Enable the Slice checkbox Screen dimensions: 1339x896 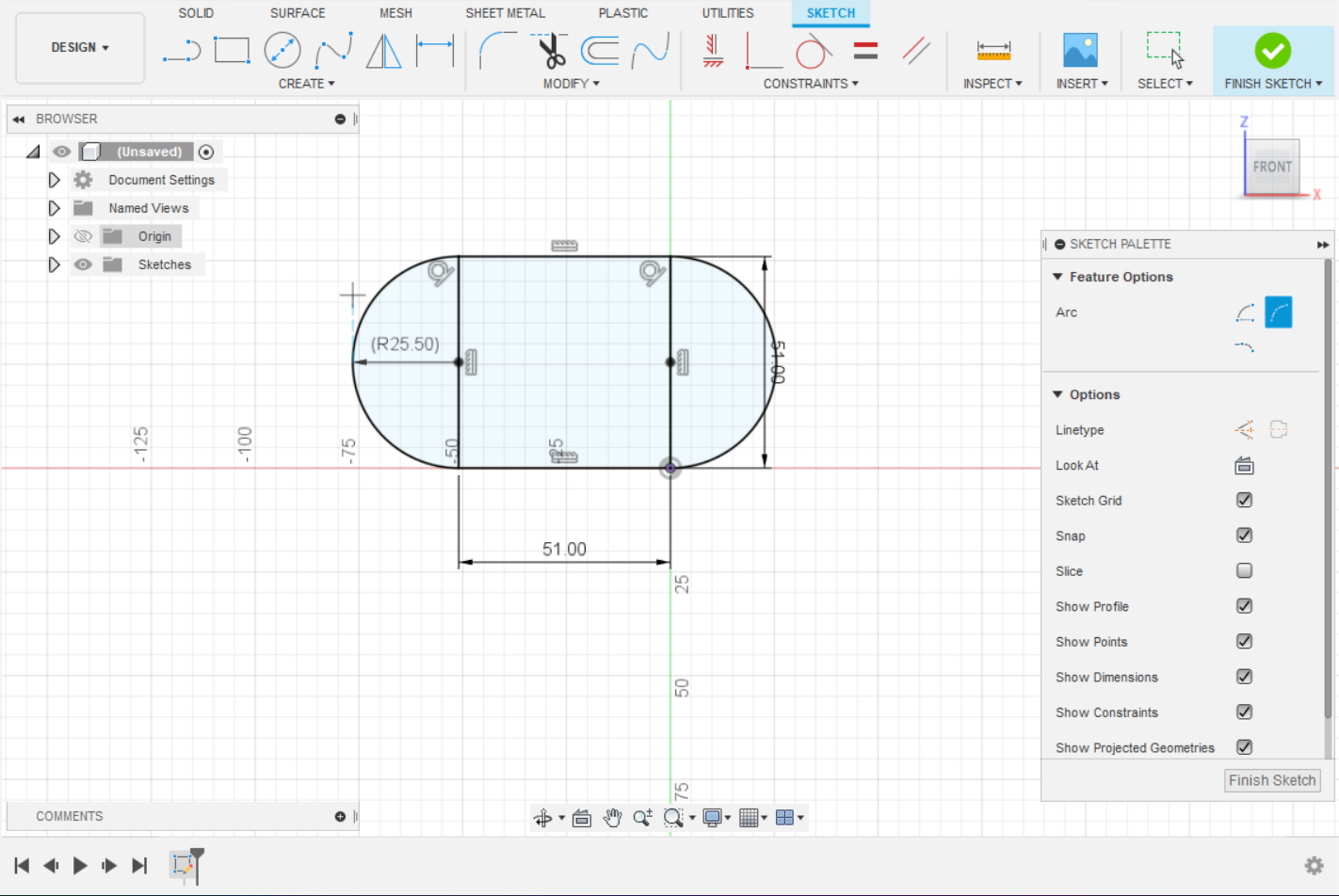click(1244, 571)
